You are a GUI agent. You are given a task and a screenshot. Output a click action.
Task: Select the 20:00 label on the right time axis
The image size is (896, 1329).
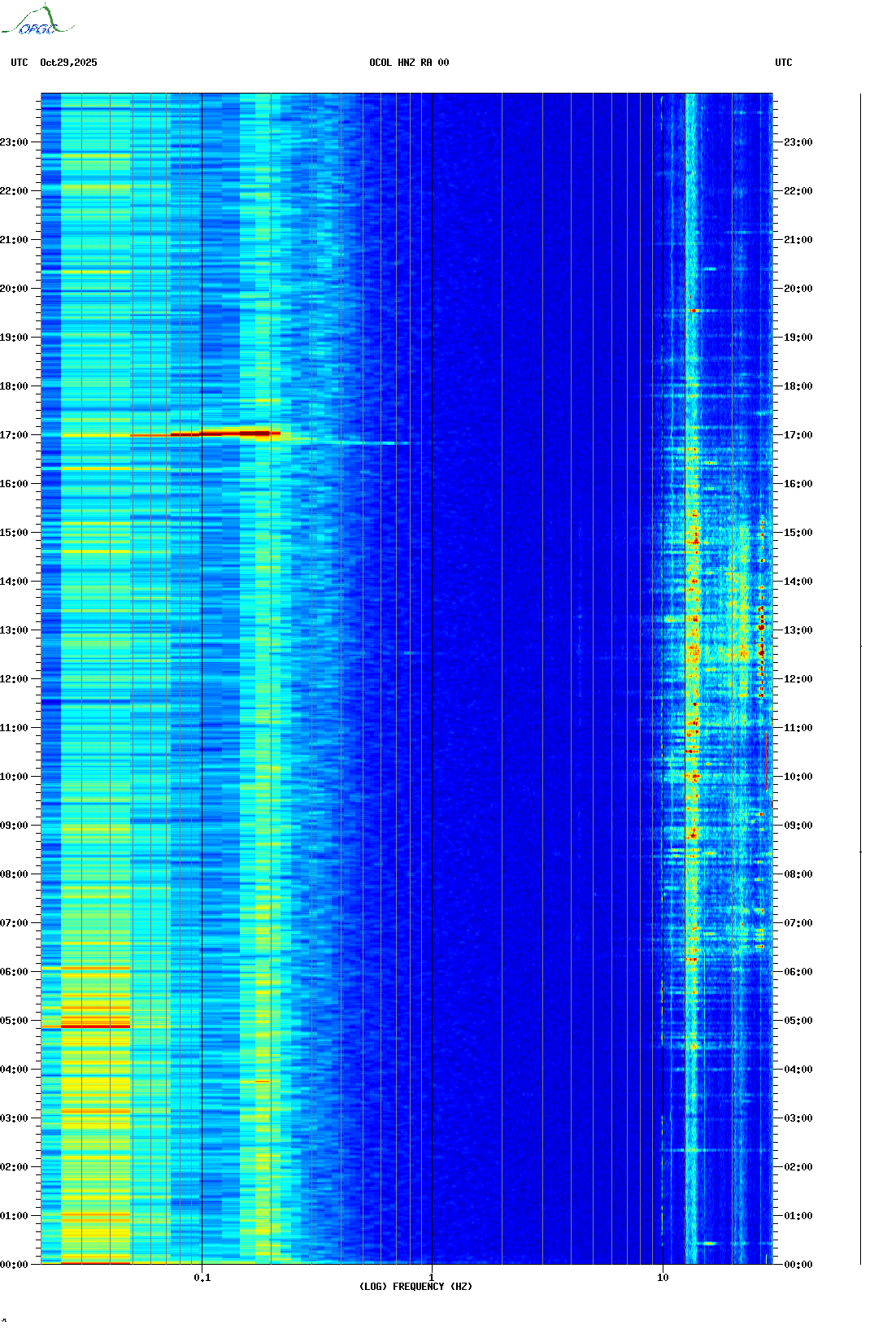798,289
